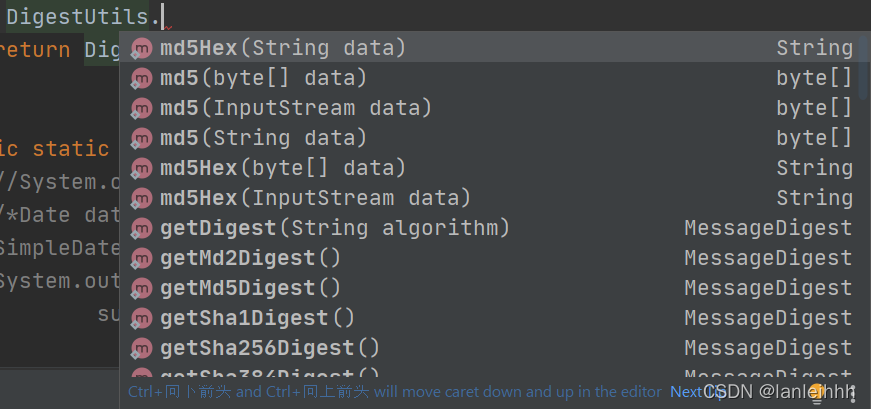The width and height of the screenshot is (871, 409).
Task: Pick the md5Hex(byte[] data) suggestion
Action: tap(283, 168)
